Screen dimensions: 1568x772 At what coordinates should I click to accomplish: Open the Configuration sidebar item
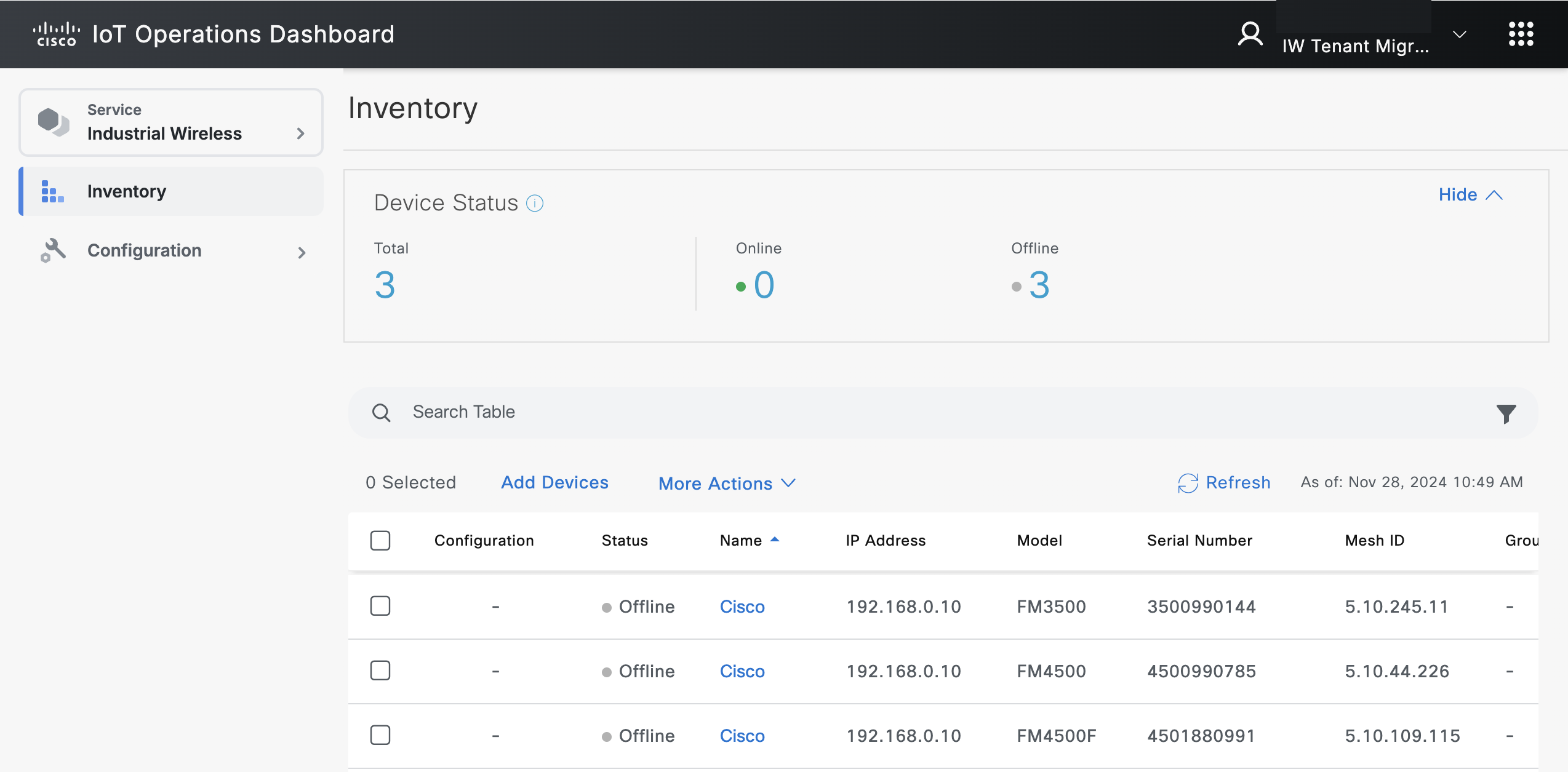(171, 251)
